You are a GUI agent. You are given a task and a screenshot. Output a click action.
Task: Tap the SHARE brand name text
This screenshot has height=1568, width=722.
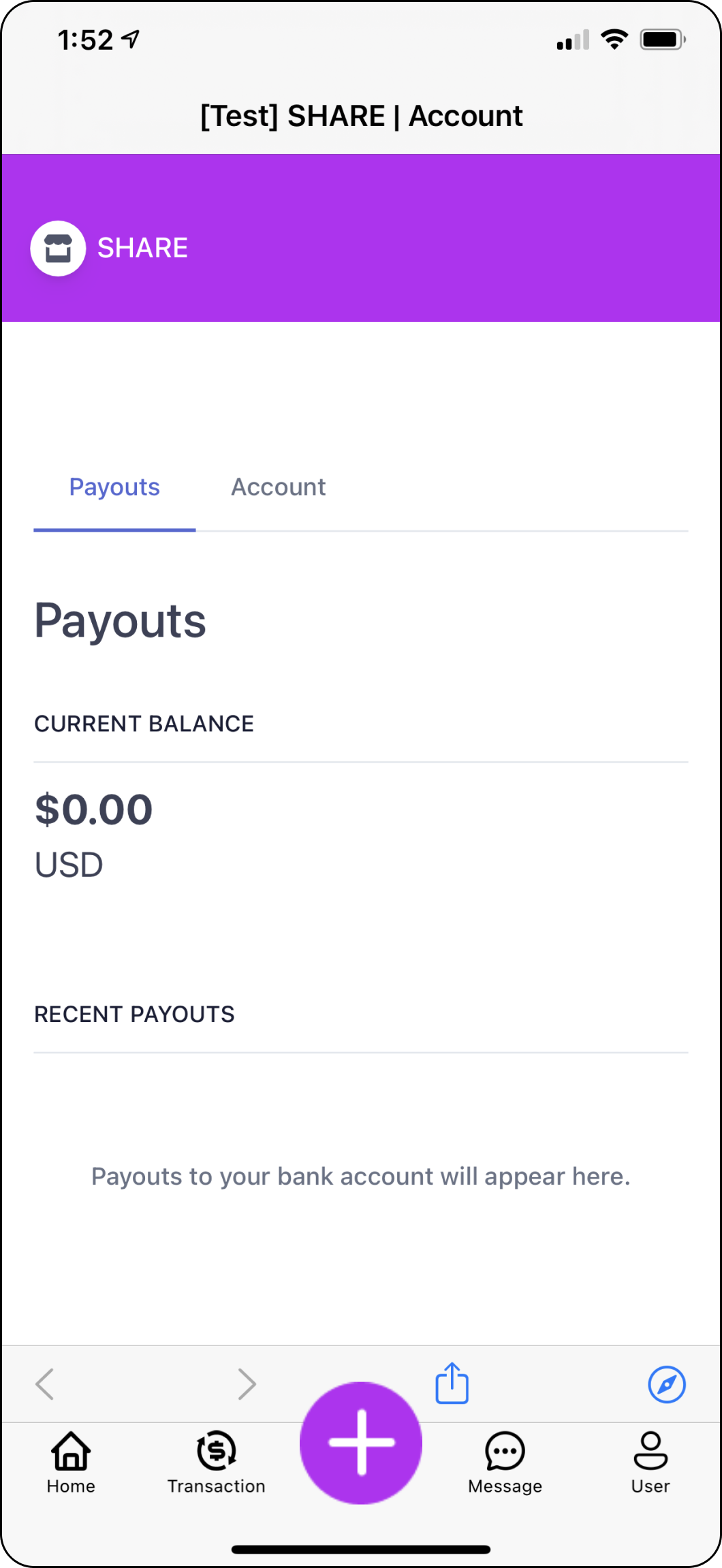(x=142, y=248)
